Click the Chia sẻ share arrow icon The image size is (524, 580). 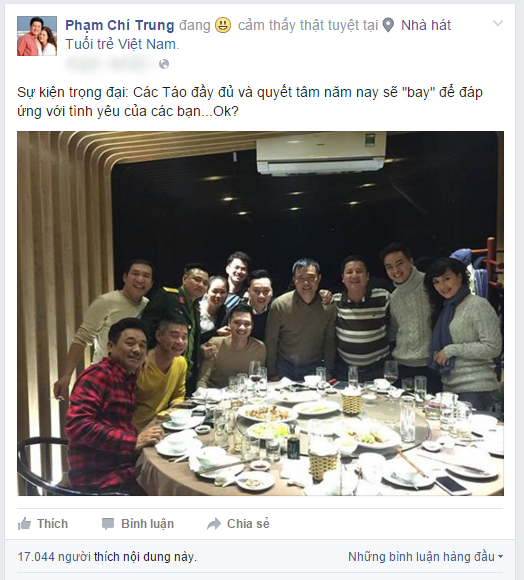(214, 524)
